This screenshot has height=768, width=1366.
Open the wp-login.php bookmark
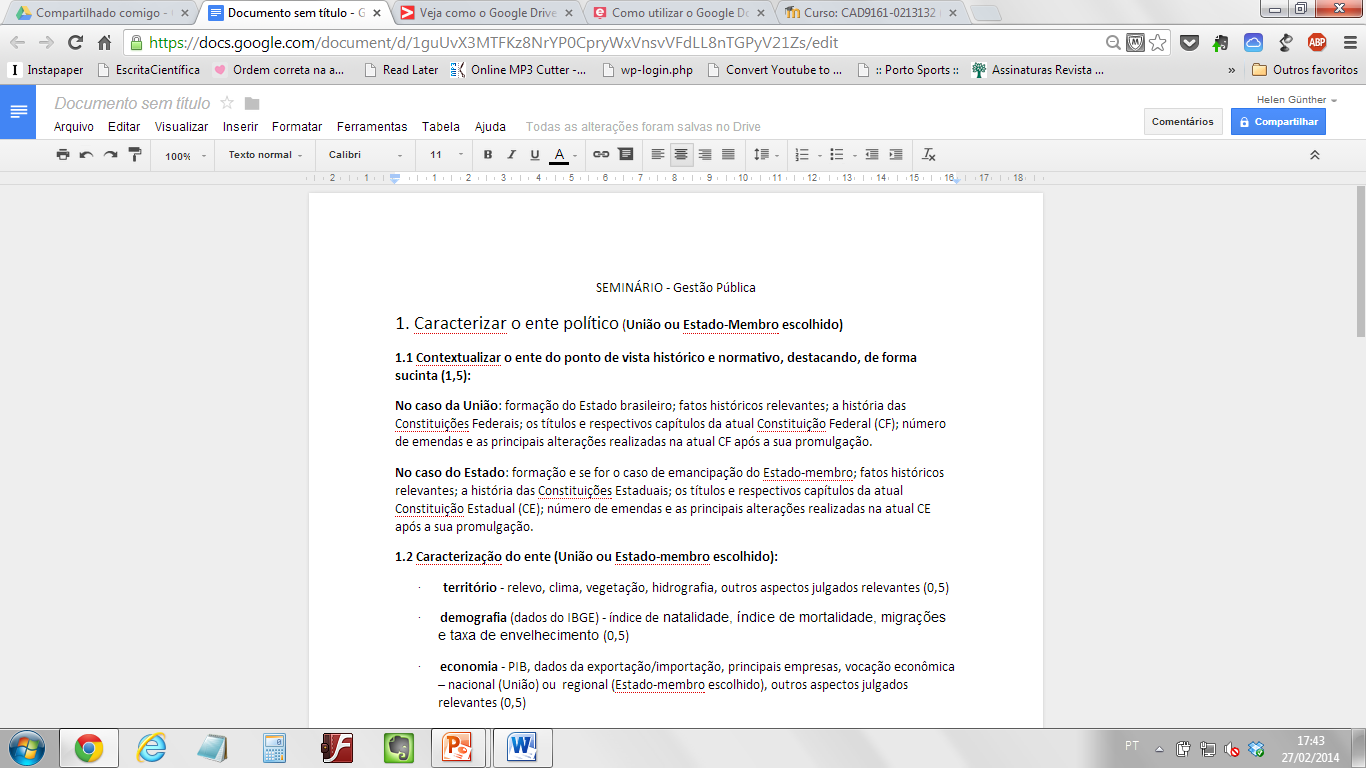click(x=648, y=70)
